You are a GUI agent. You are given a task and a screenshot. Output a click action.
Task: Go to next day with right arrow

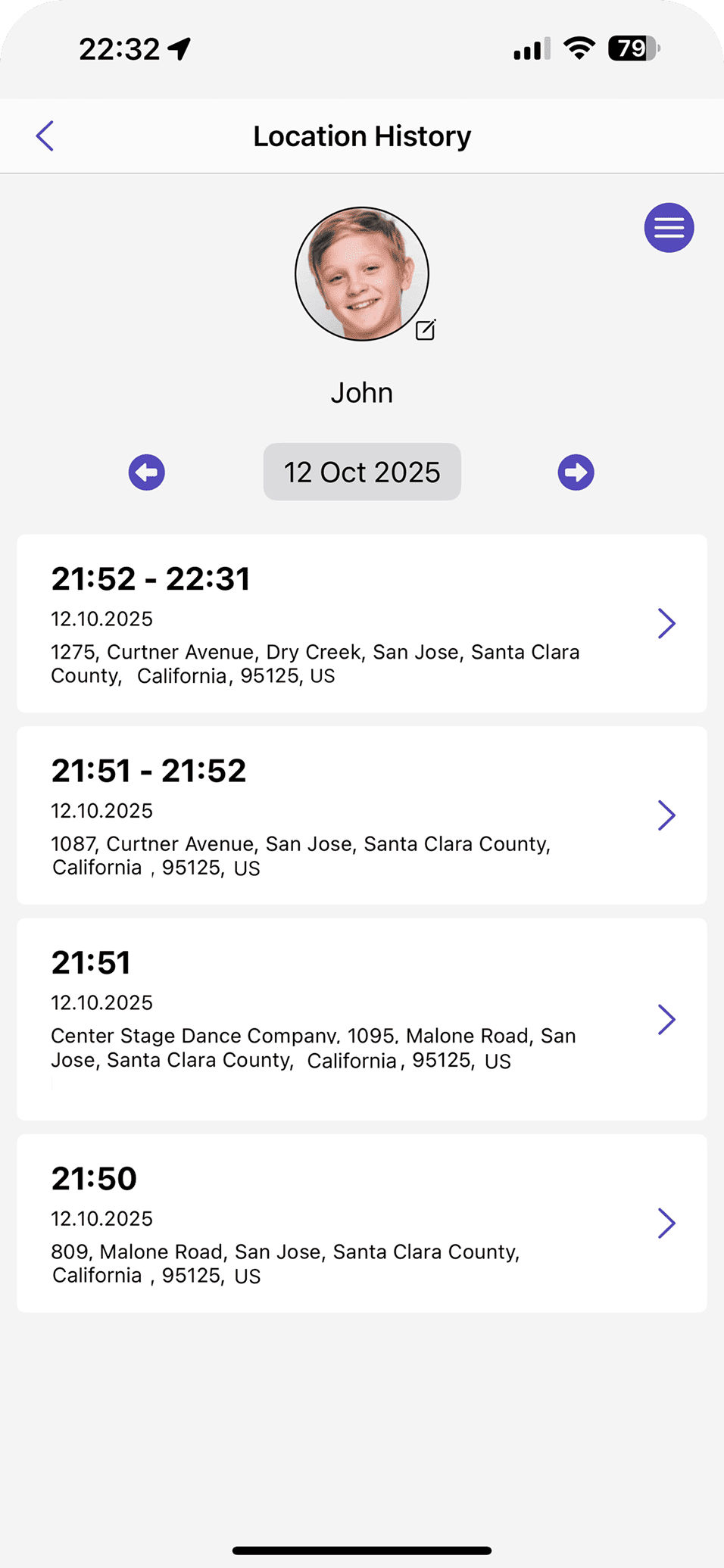(576, 472)
